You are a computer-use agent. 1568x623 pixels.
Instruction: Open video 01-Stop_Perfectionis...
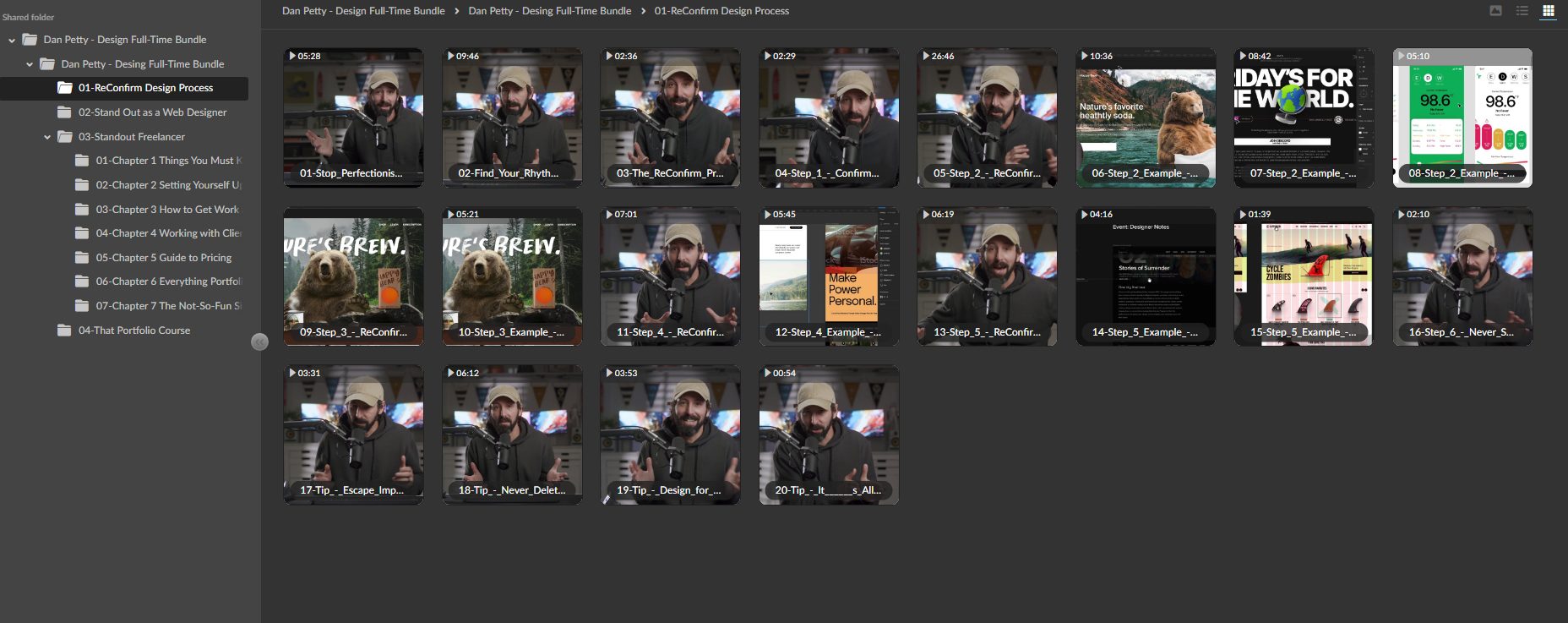click(353, 117)
